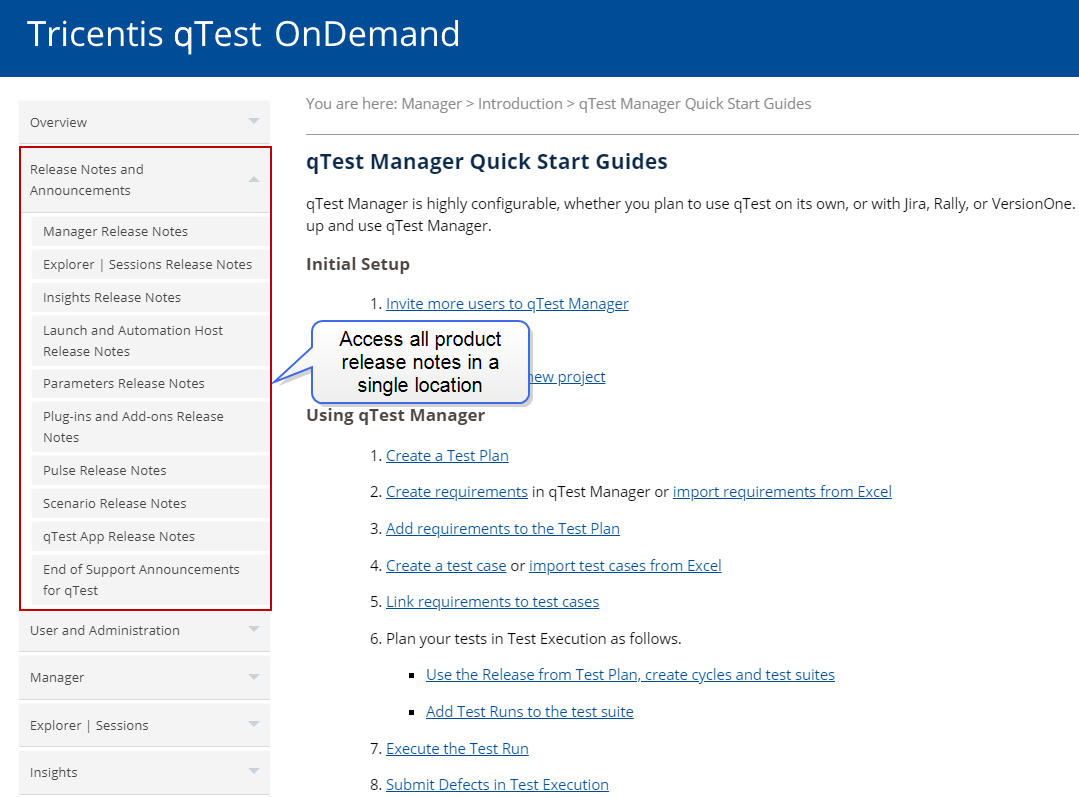Viewport: 1079px width, 797px height.
Task: Expand User and Administration arrow
Action: 254,629
